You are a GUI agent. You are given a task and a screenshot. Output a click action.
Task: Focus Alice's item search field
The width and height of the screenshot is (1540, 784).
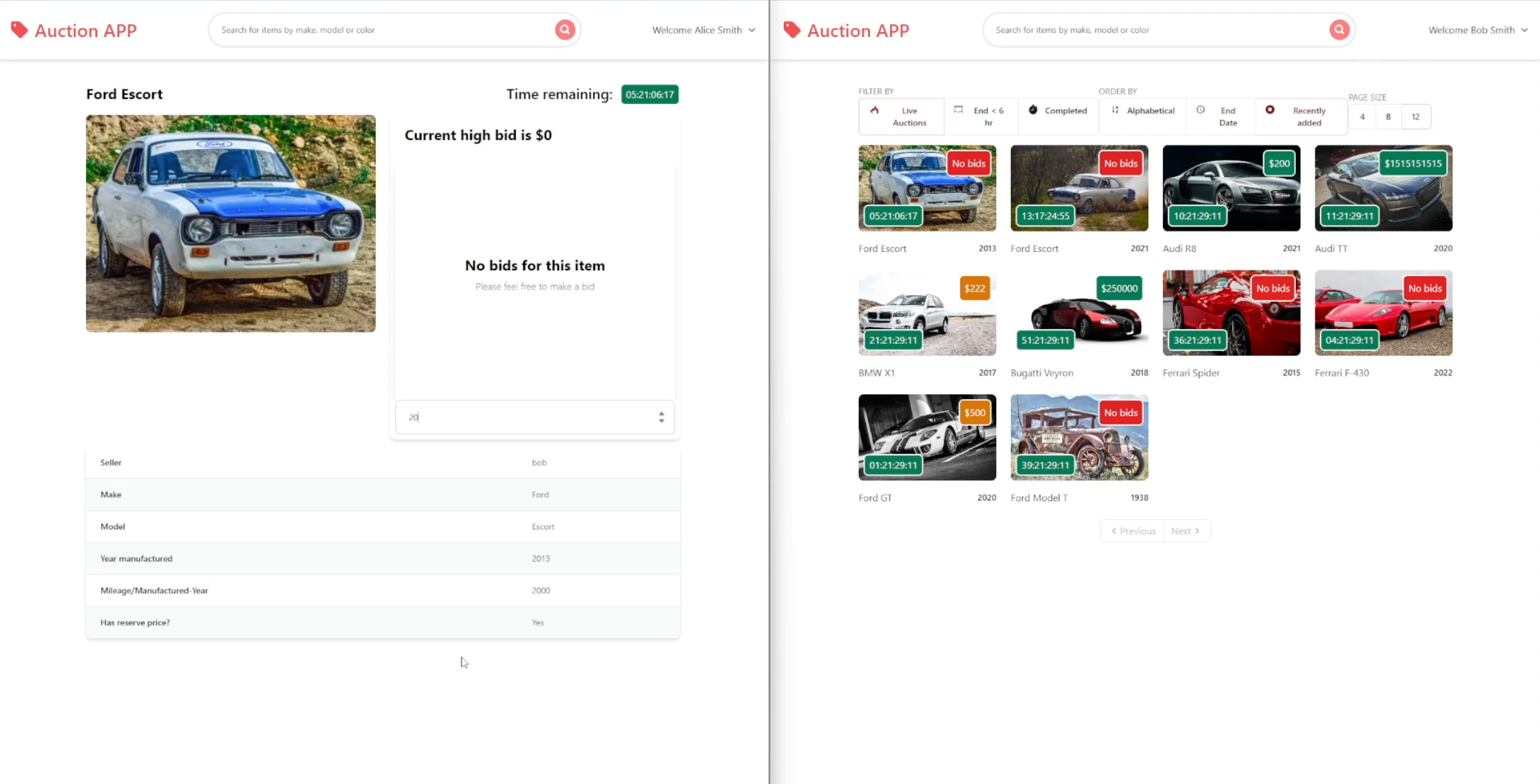click(382, 30)
